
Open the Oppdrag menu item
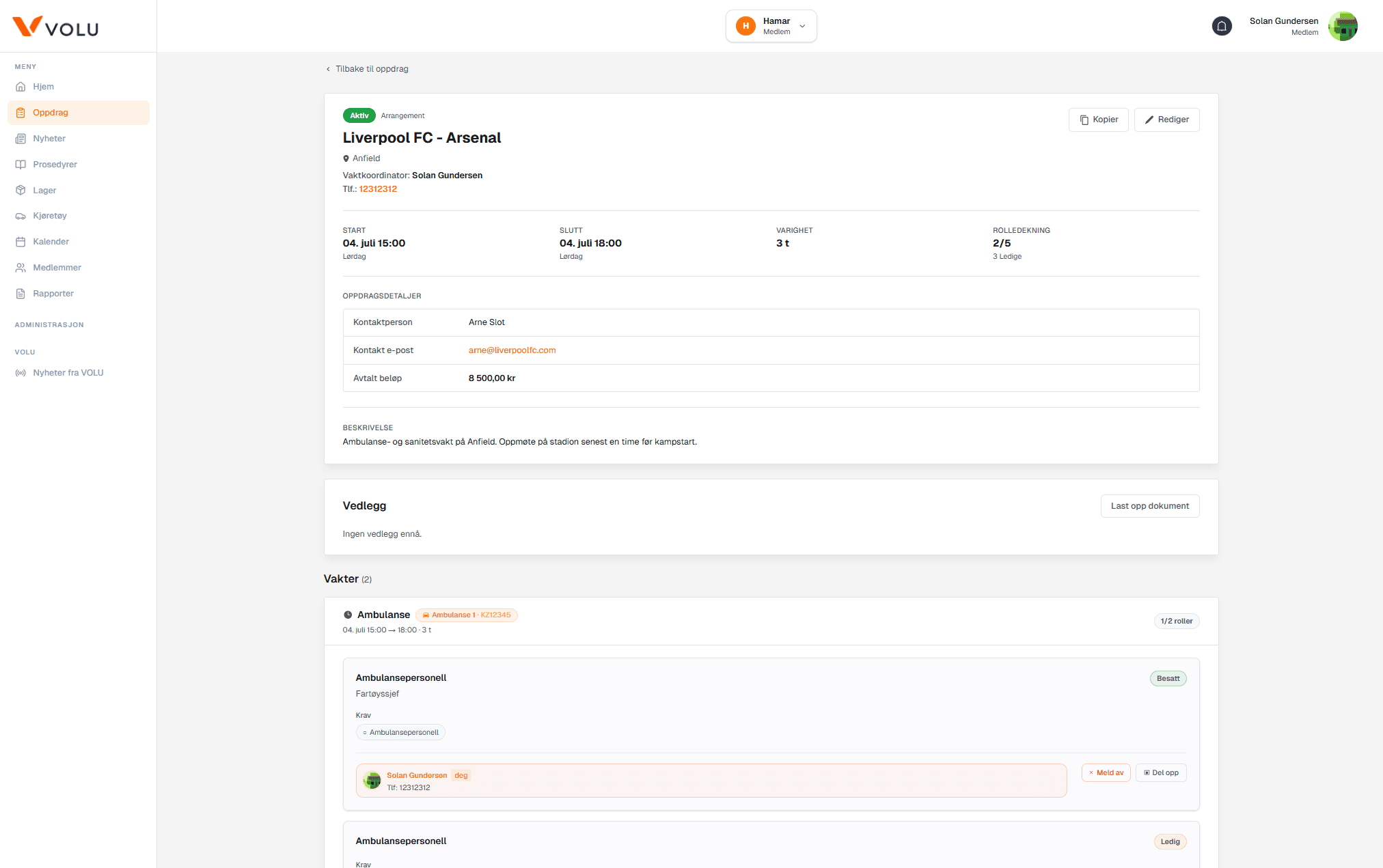click(79, 113)
